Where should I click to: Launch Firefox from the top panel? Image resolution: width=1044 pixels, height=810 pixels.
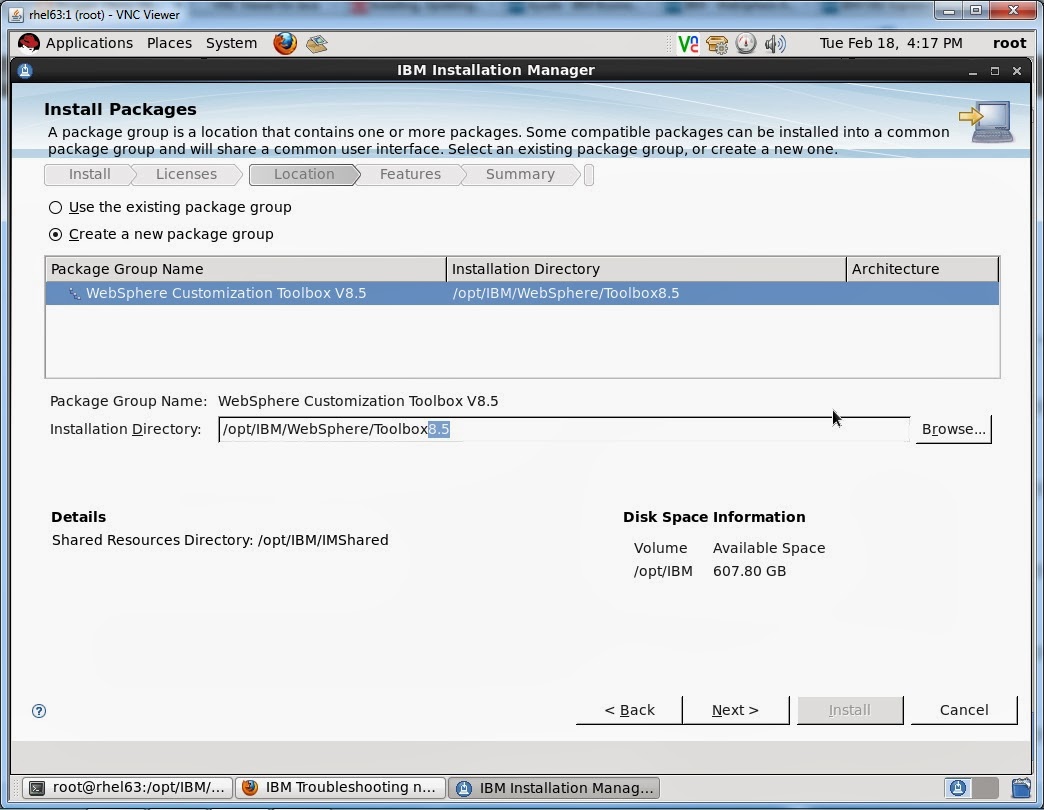285,43
